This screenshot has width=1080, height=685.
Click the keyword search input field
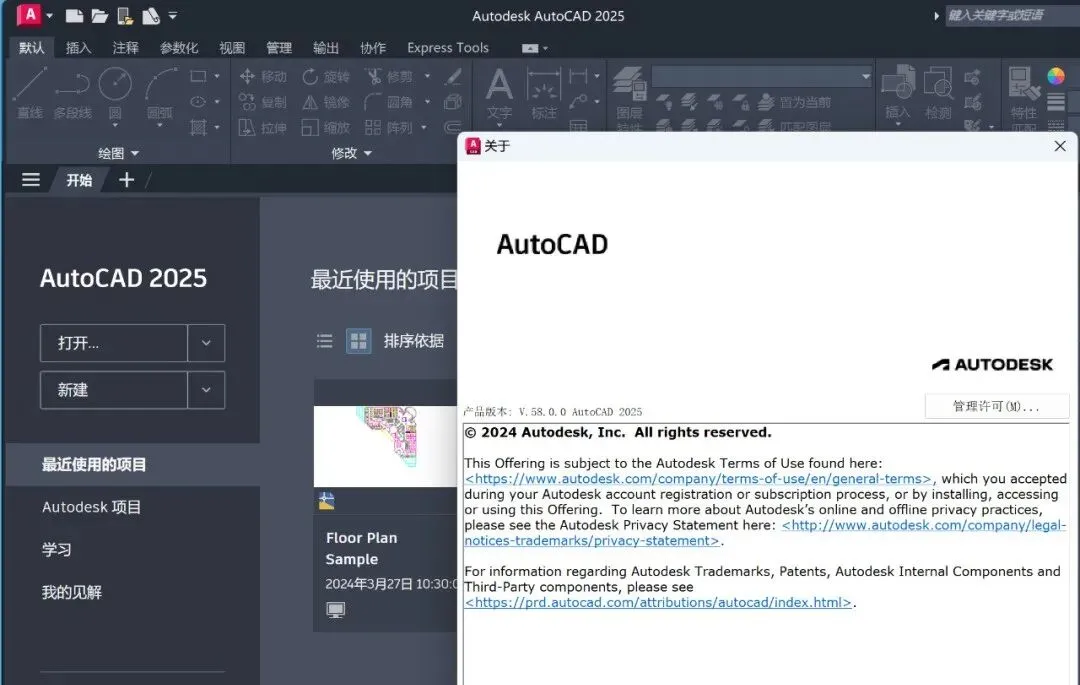click(1011, 15)
